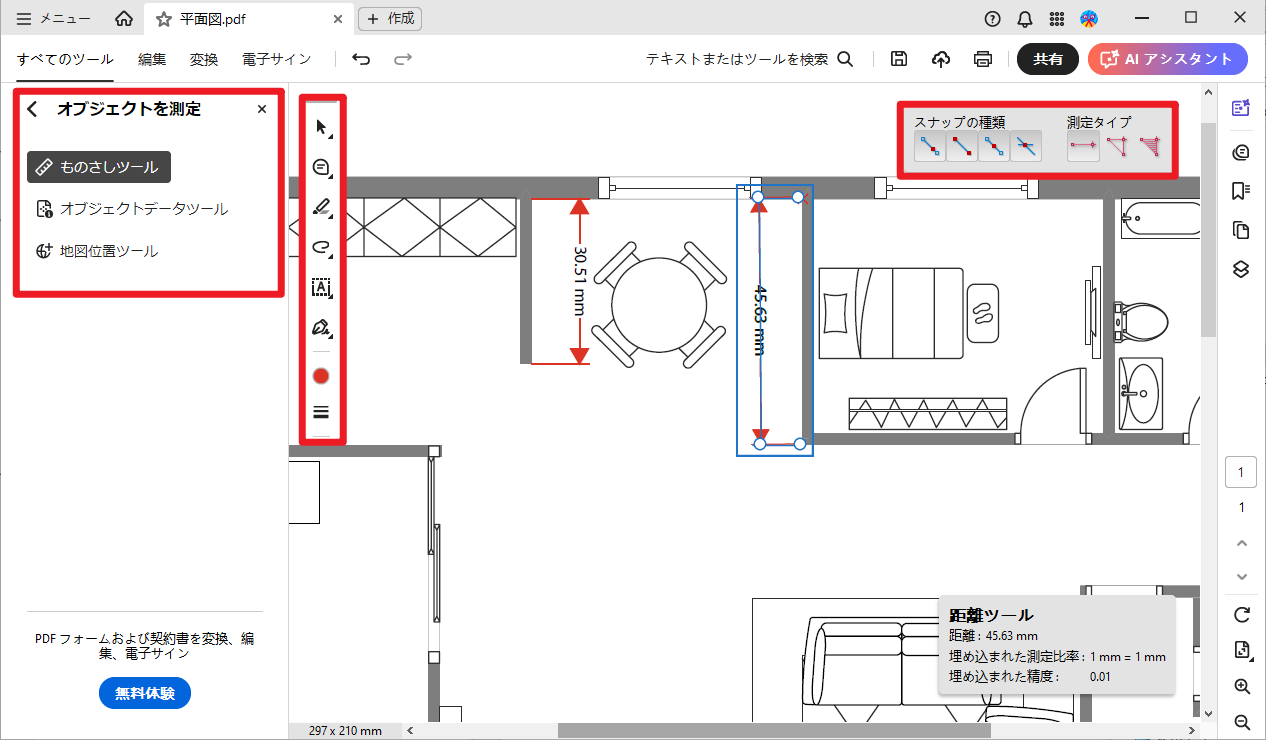The height and width of the screenshot is (740, 1266).
Task: Go to the home screen icon
Action: (x=123, y=18)
